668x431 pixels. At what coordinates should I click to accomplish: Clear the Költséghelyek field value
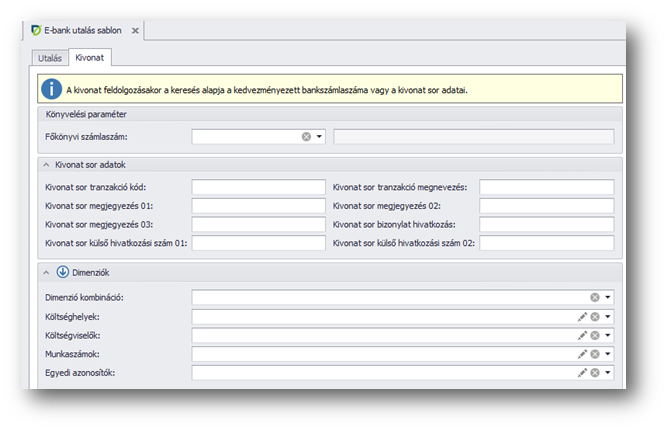[594, 316]
